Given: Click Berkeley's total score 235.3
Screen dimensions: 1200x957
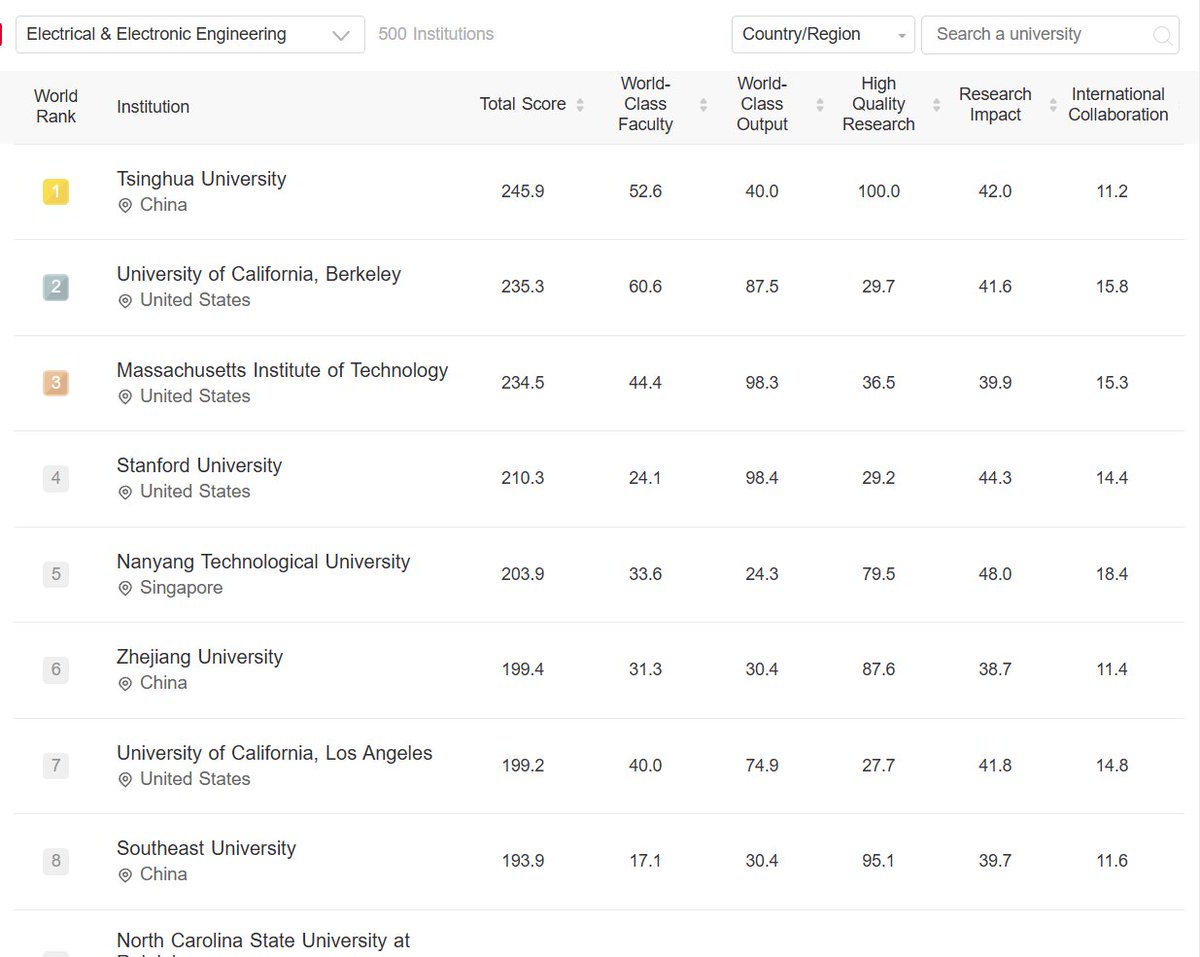Looking at the screenshot, I should point(523,287).
